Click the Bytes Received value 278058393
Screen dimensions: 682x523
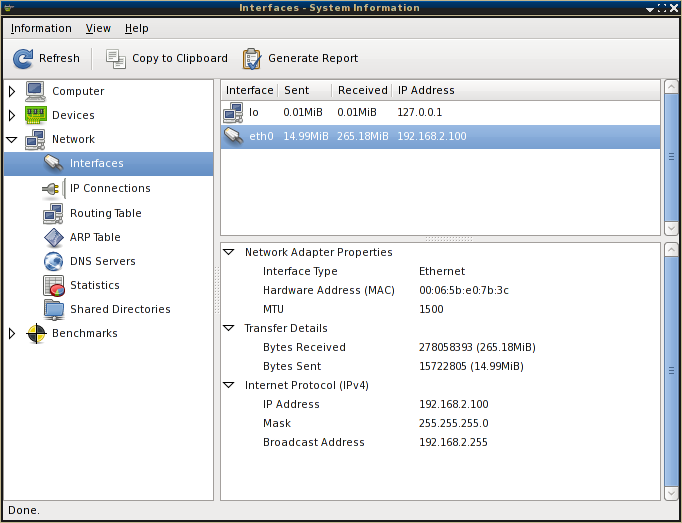pos(478,347)
